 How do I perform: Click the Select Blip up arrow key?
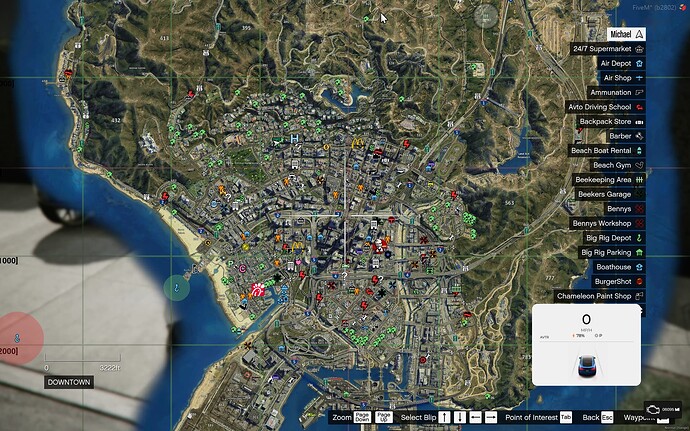(444, 417)
